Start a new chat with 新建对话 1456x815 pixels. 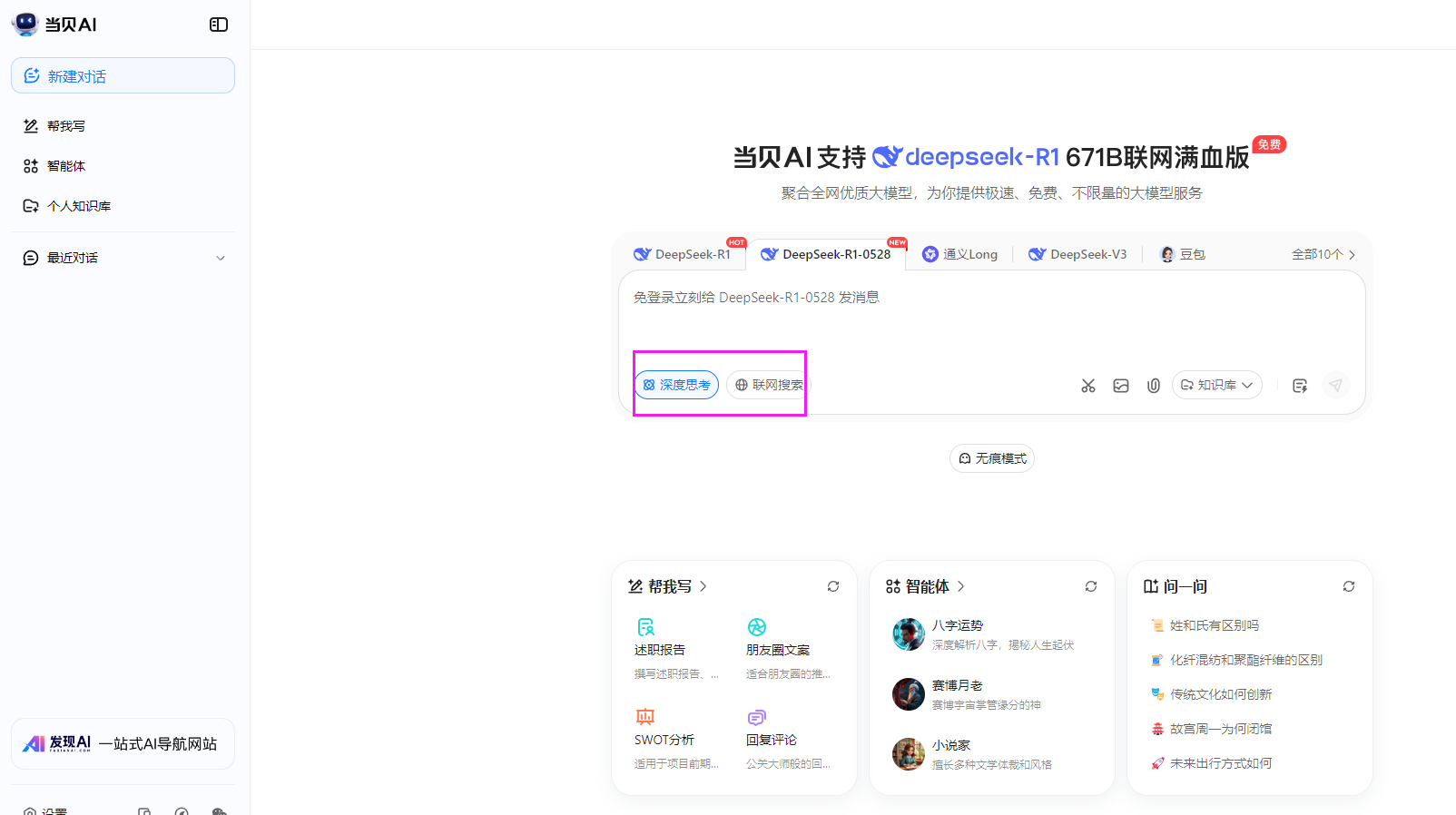point(123,75)
